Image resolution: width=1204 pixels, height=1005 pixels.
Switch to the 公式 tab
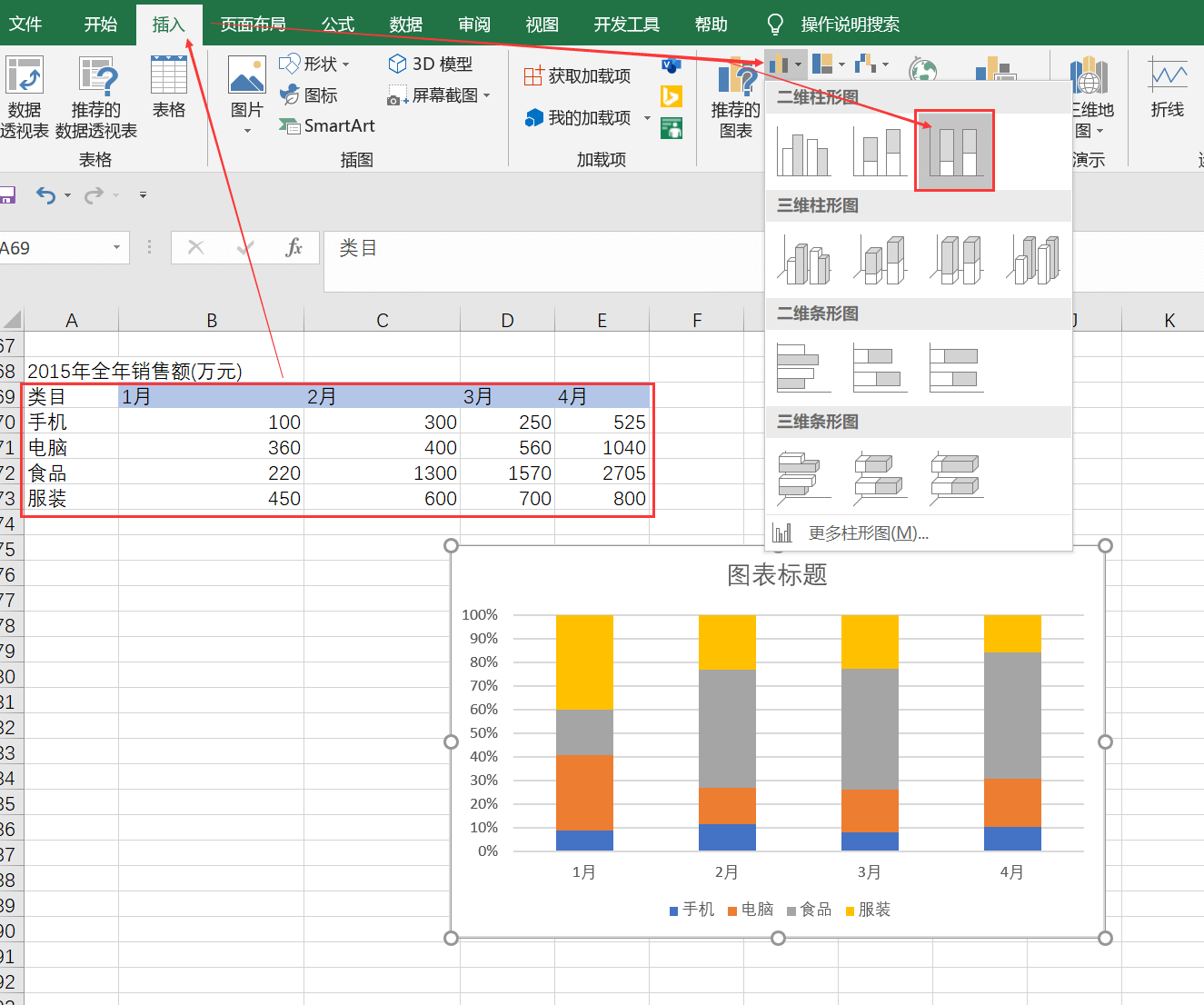pos(338,25)
